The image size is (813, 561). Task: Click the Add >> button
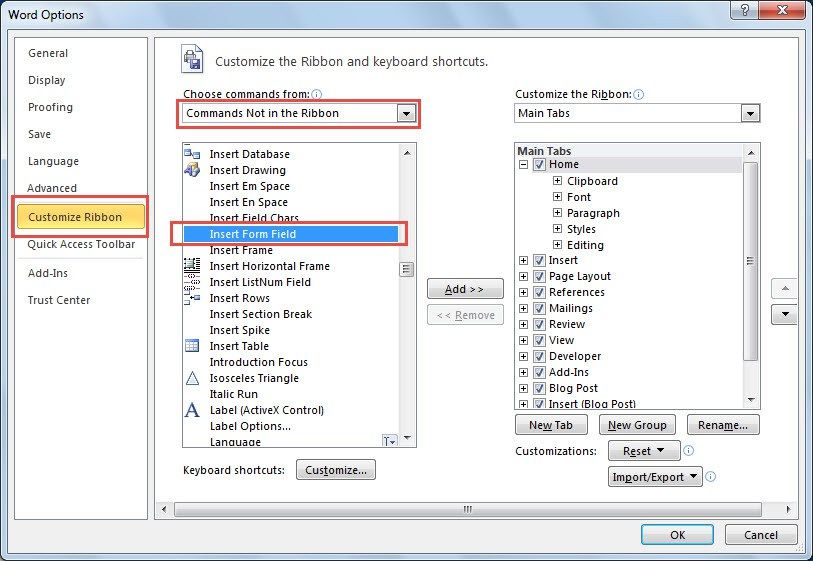click(x=465, y=289)
